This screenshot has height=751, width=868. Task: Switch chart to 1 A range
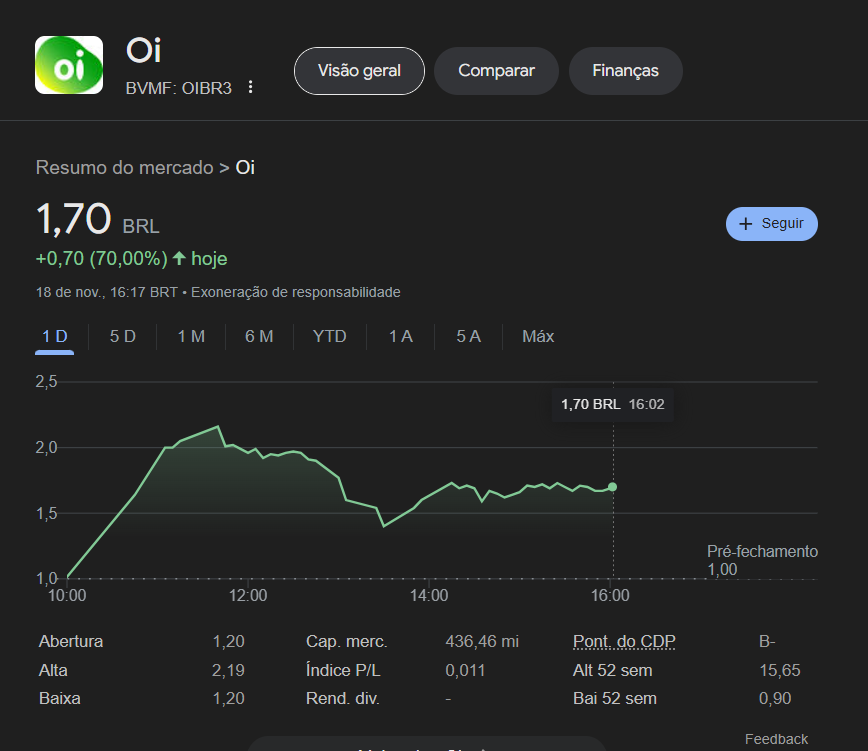401,336
